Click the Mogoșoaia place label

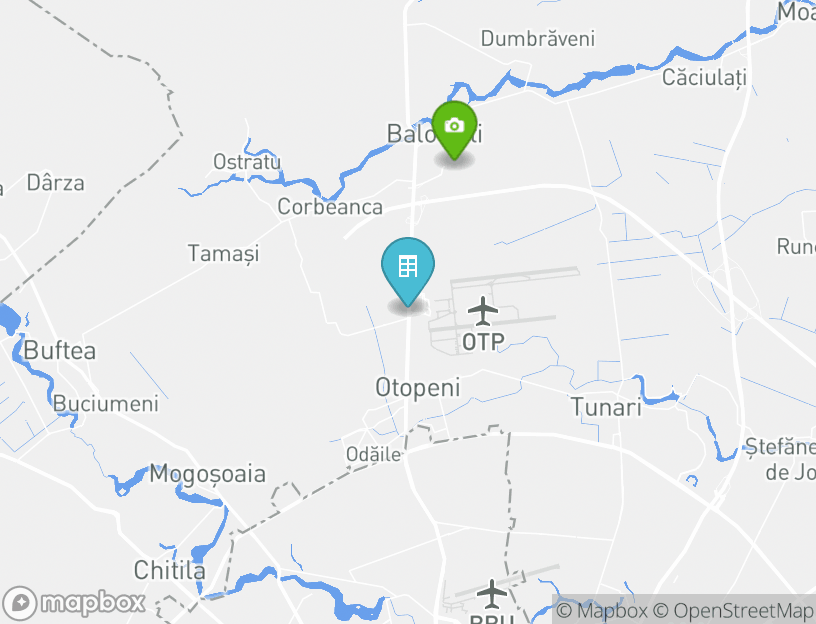tap(208, 475)
